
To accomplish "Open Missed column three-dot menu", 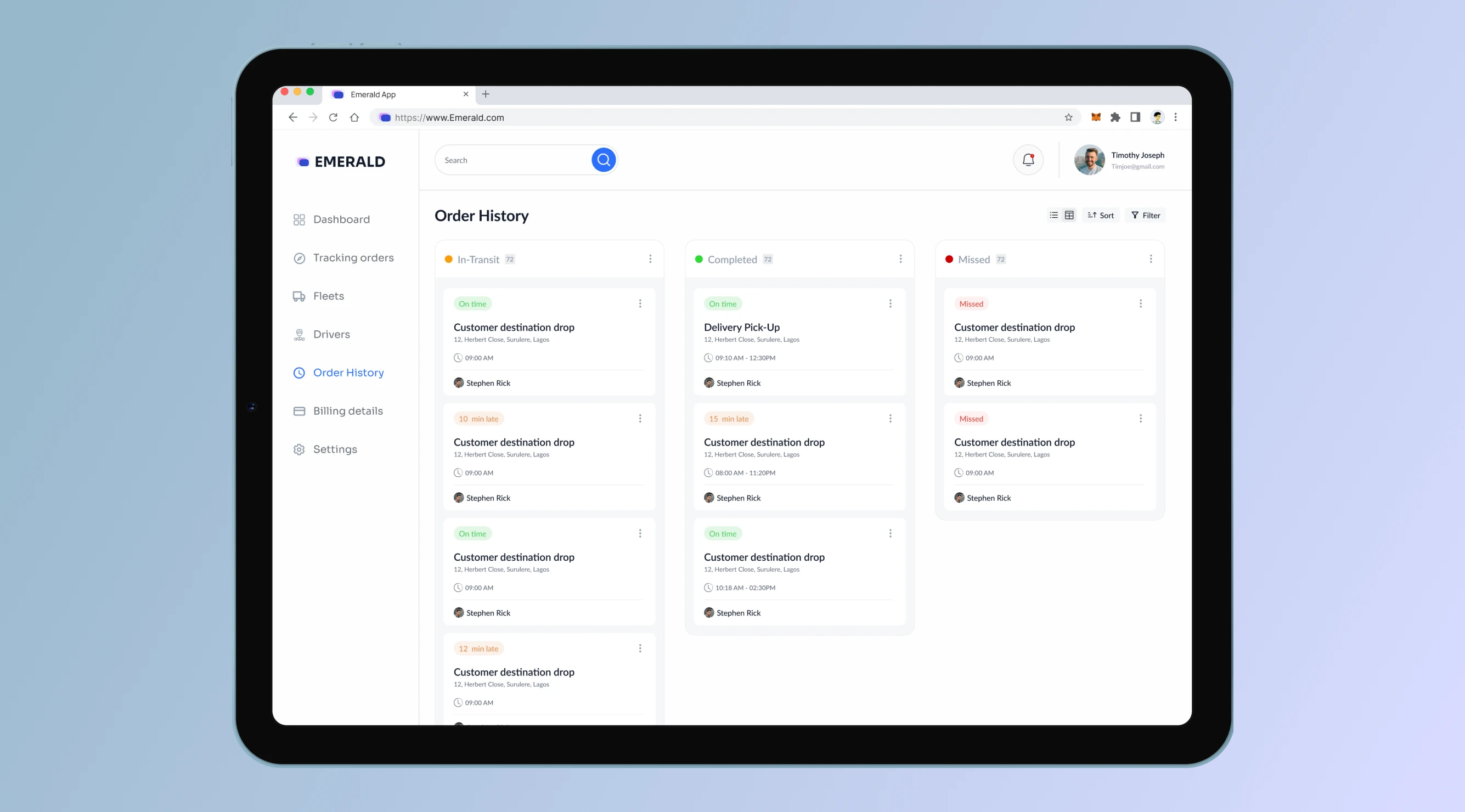I will (1151, 259).
